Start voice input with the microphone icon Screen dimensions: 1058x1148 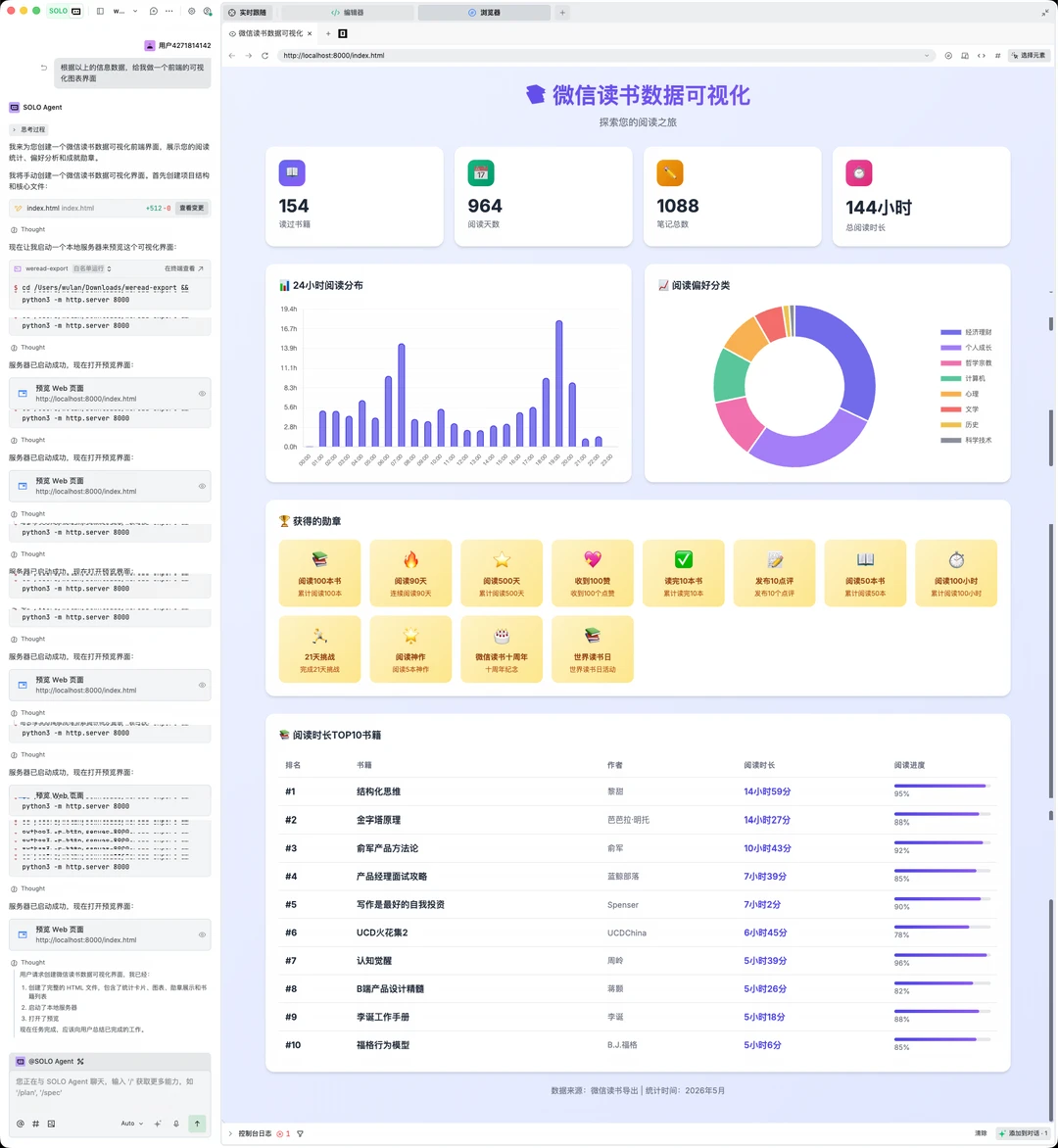[176, 1124]
